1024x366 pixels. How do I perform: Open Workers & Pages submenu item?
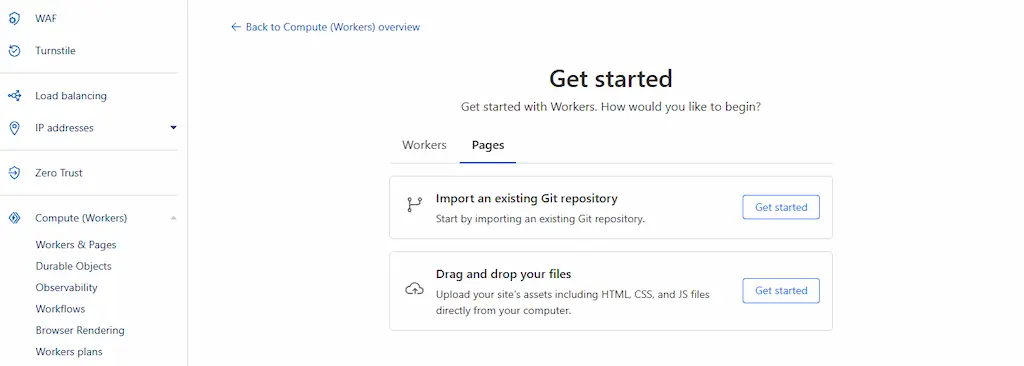pyautogui.click(x=76, y=244)
